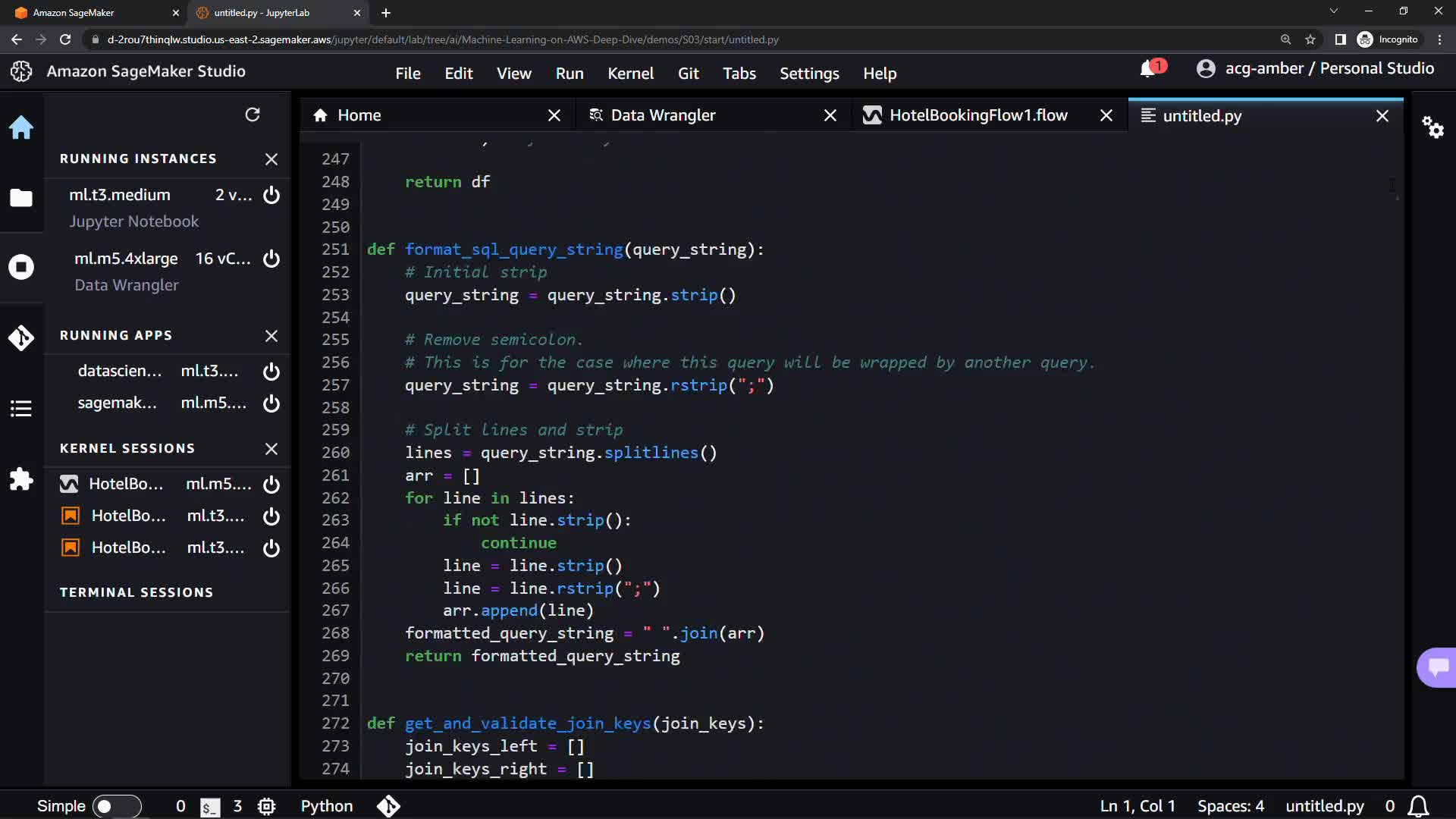Open the property inspector gears icon
1456x819 pixels.
point(1432,127)
